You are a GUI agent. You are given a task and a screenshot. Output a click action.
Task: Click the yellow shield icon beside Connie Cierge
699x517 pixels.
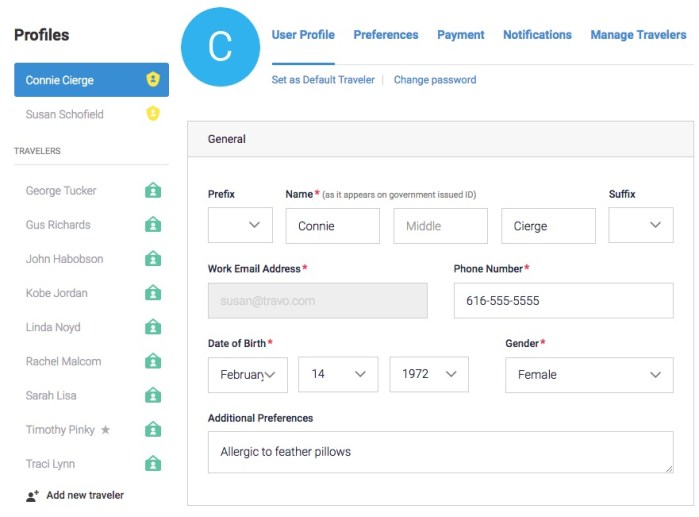pos(153,79)
